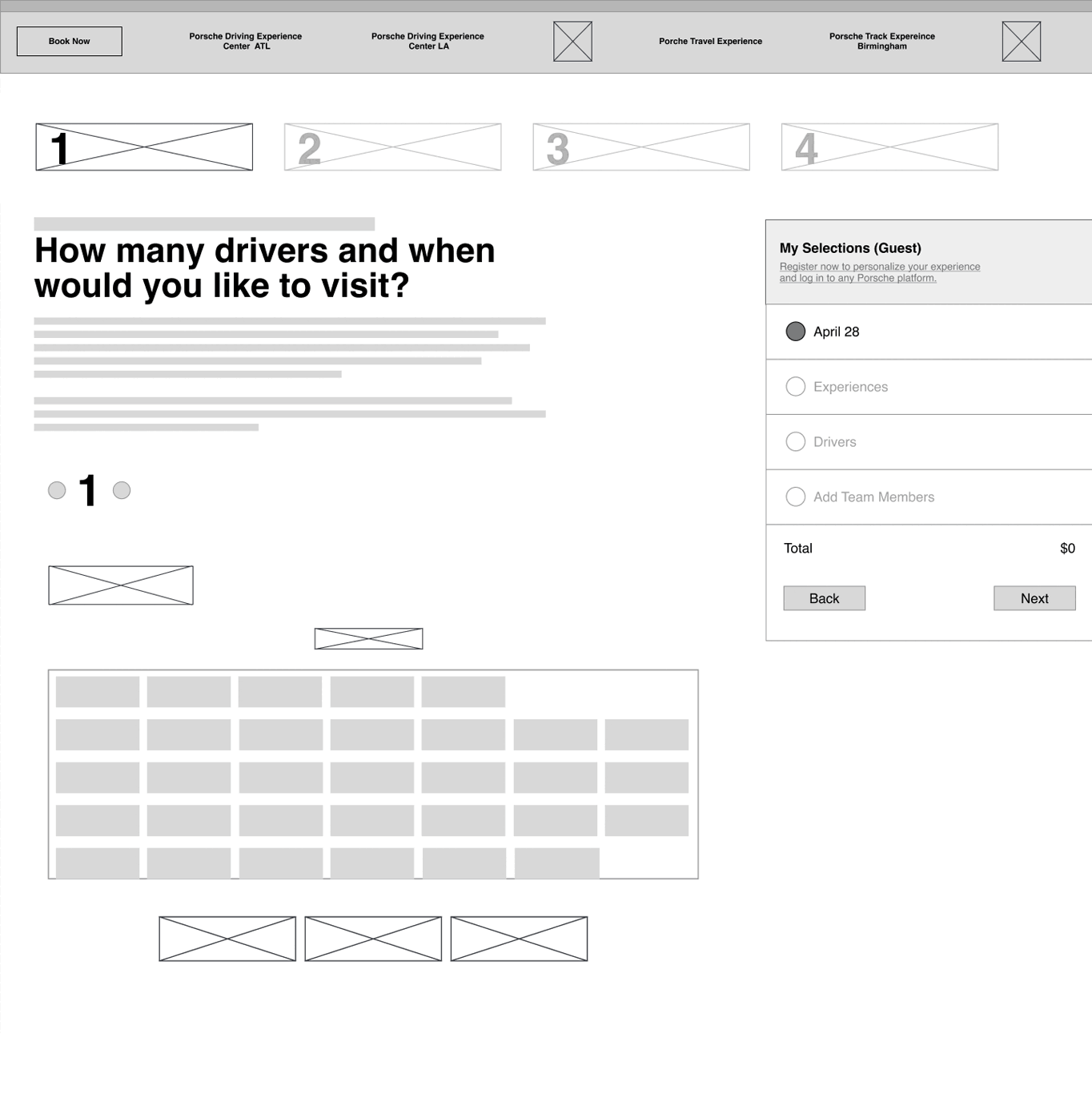Viewport: 1092px width, 1102px height.
Task: Click the Book Now button
Action: 70,41
